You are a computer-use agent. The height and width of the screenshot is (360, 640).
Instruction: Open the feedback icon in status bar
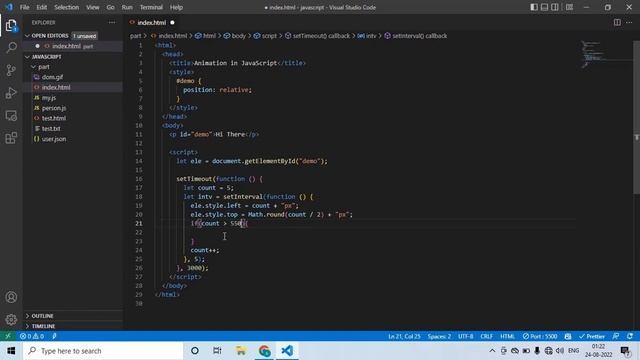pos(616,336)
